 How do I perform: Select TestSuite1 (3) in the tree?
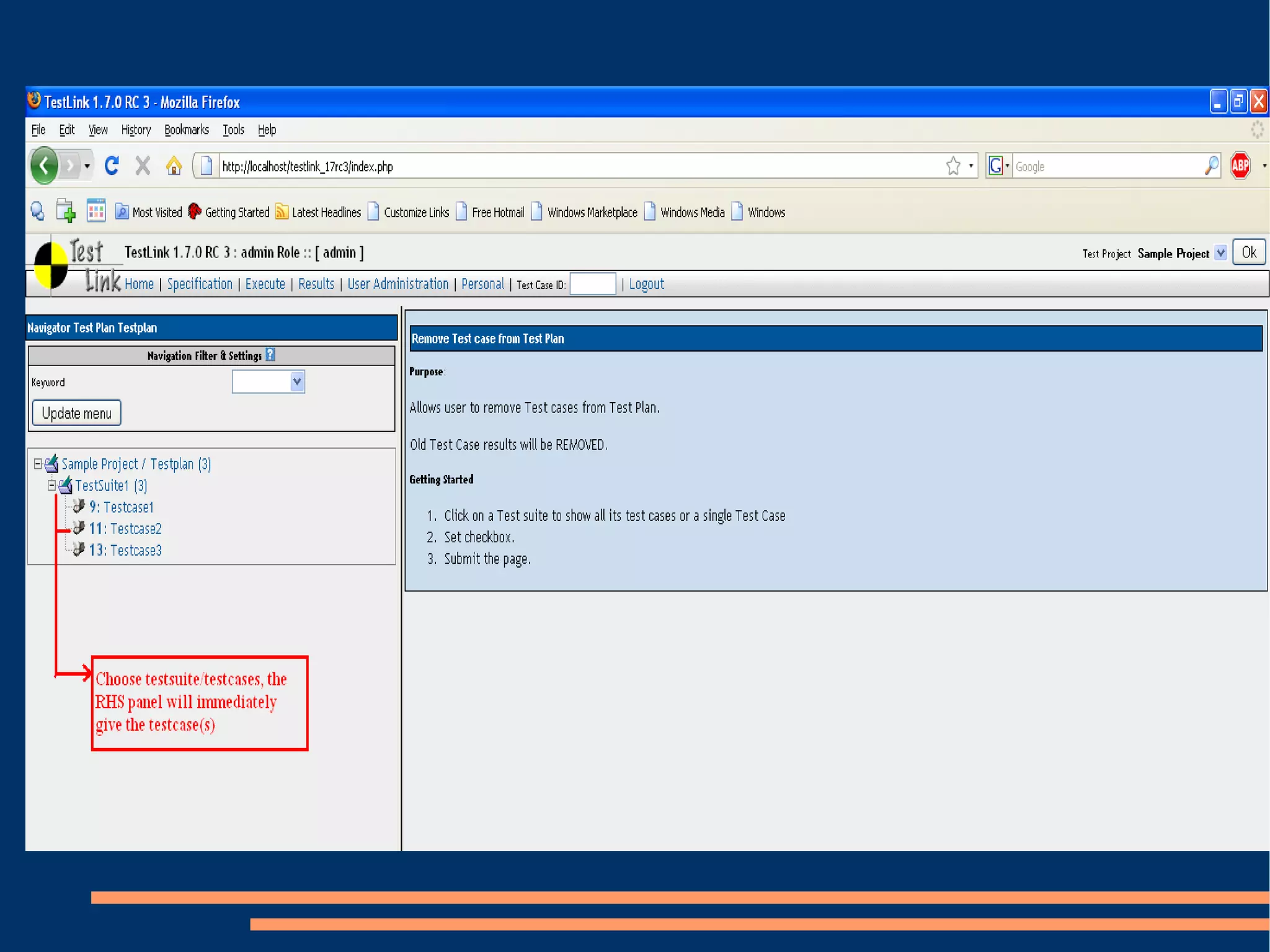[111, 485]
